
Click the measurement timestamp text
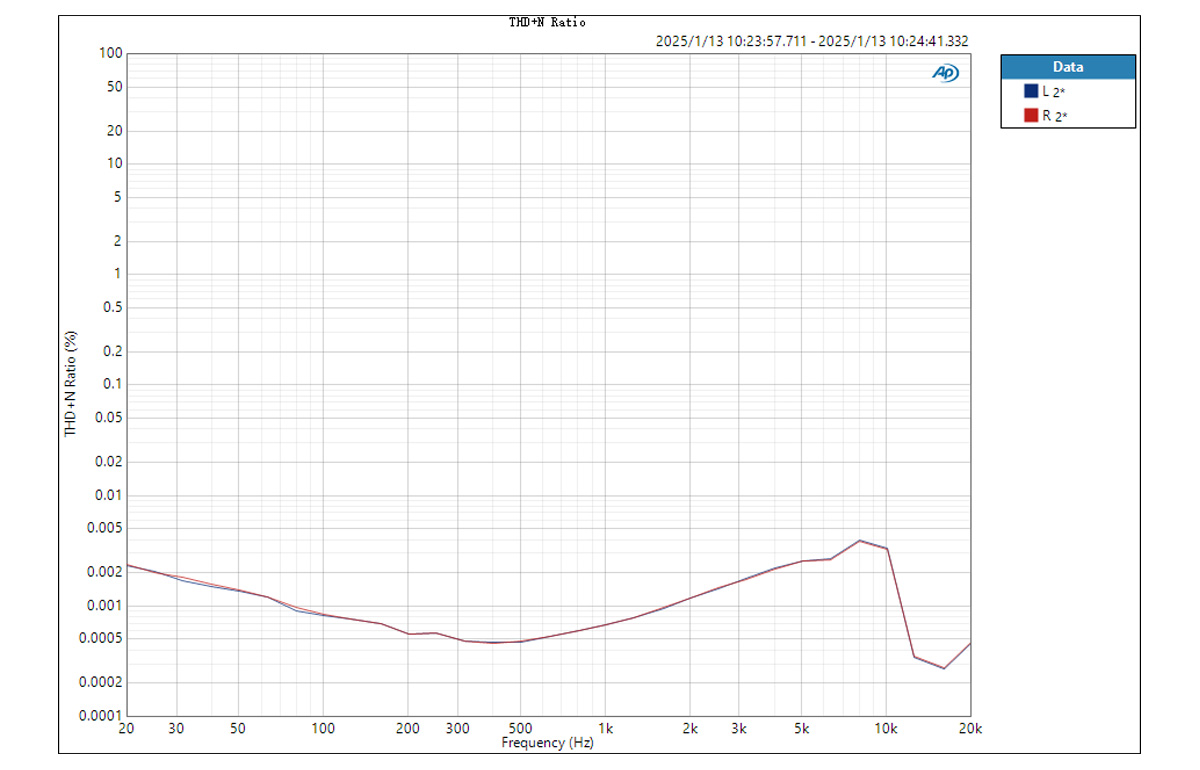pyautogui.click(x=814, y=41)
